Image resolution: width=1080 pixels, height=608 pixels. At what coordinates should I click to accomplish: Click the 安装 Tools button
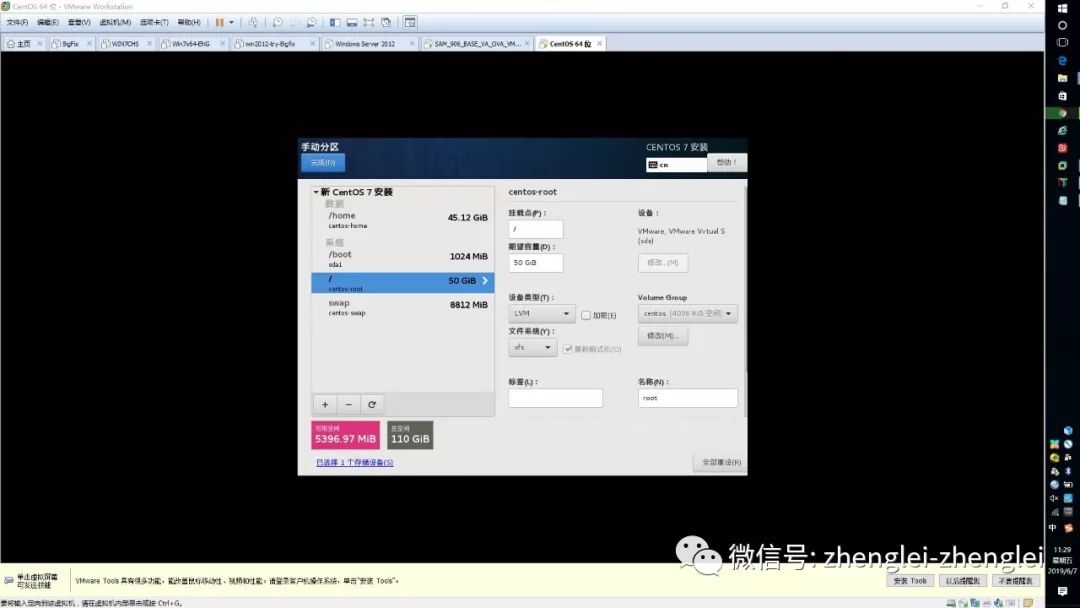pos(910,581)
